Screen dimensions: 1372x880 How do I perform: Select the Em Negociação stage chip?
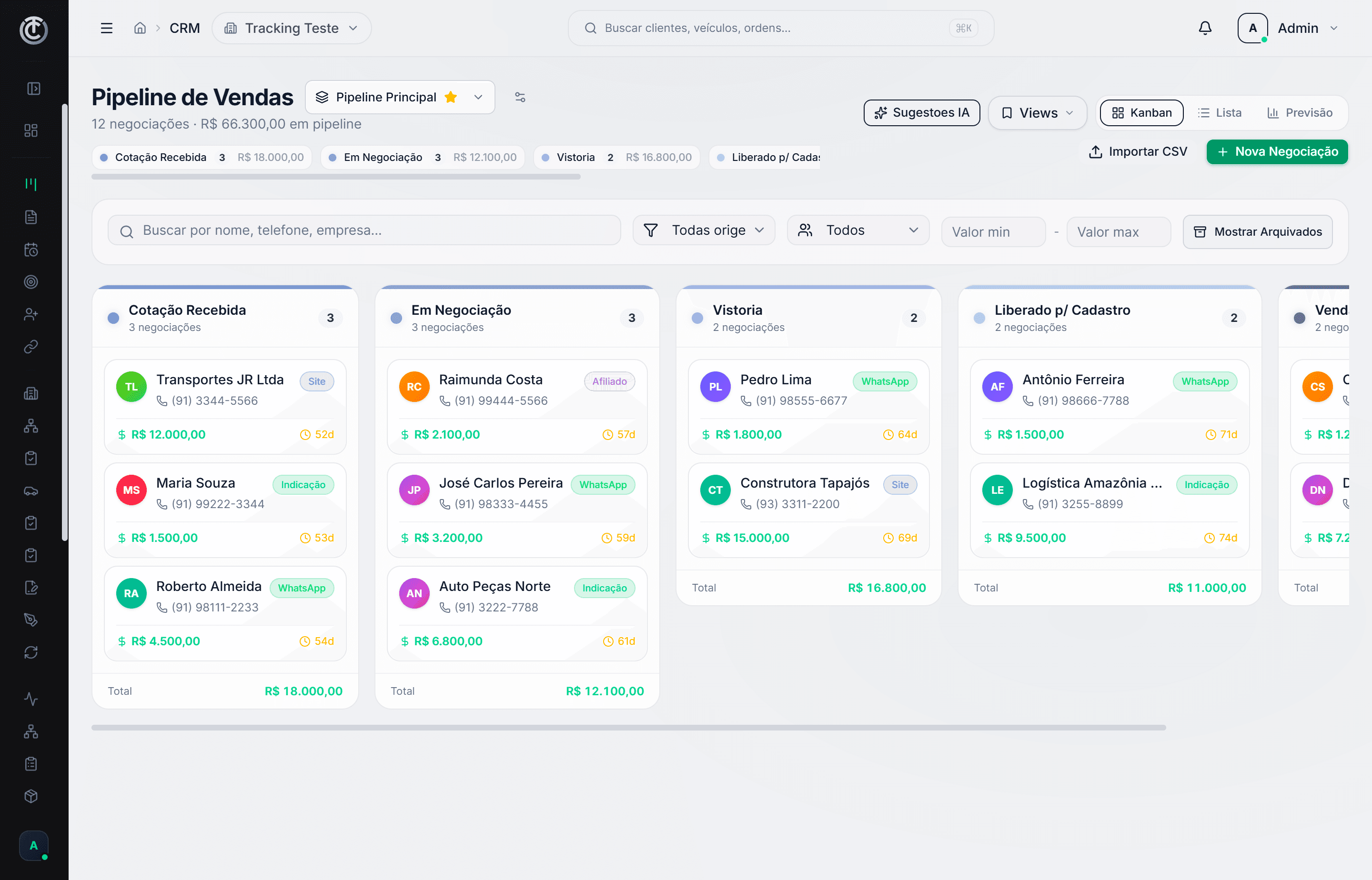point(423,157)
